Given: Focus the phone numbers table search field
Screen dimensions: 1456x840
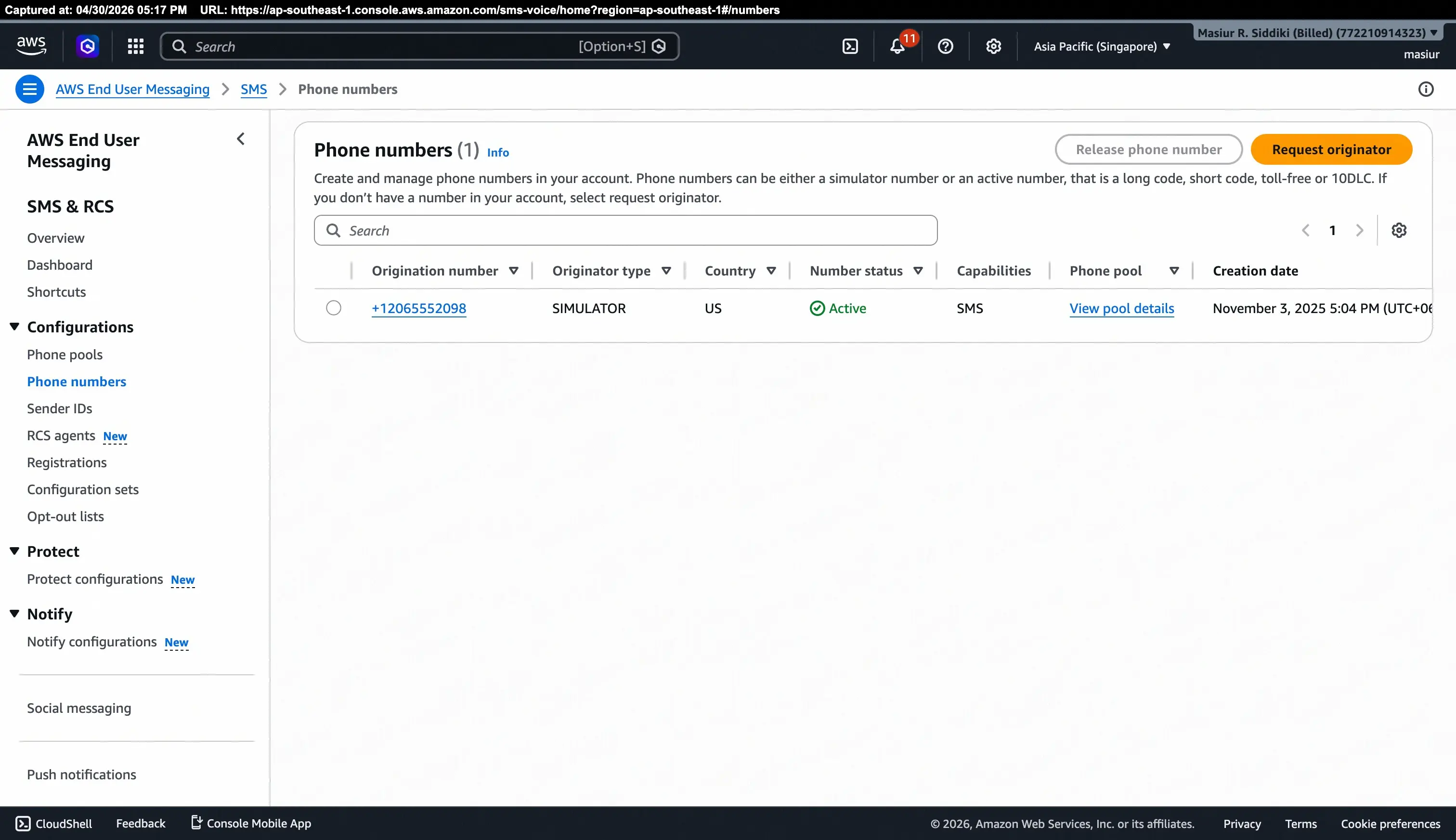Looking at the screenshot, I should 625,230.
